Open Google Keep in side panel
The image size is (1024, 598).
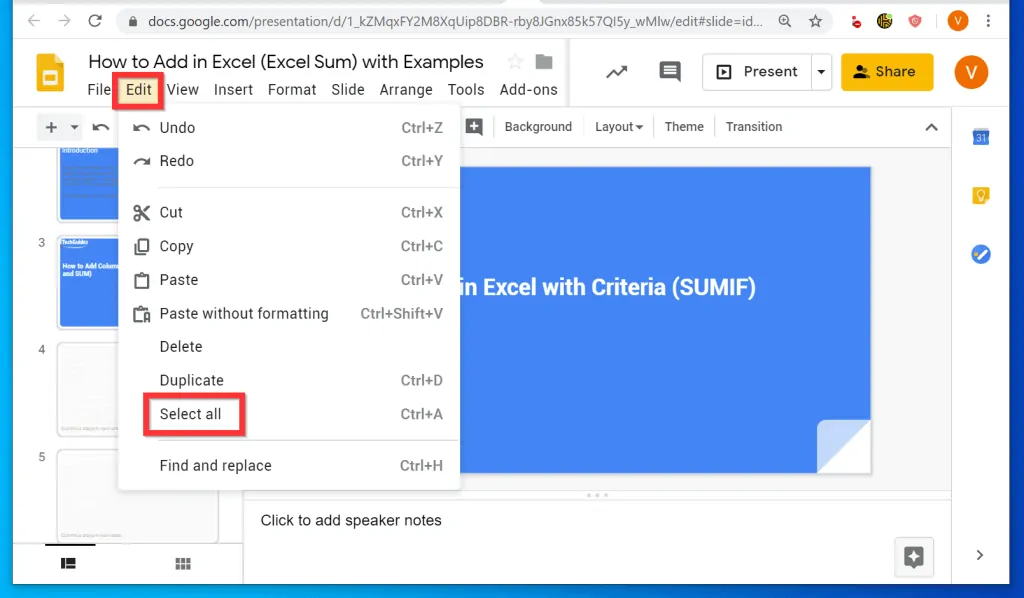981,196
